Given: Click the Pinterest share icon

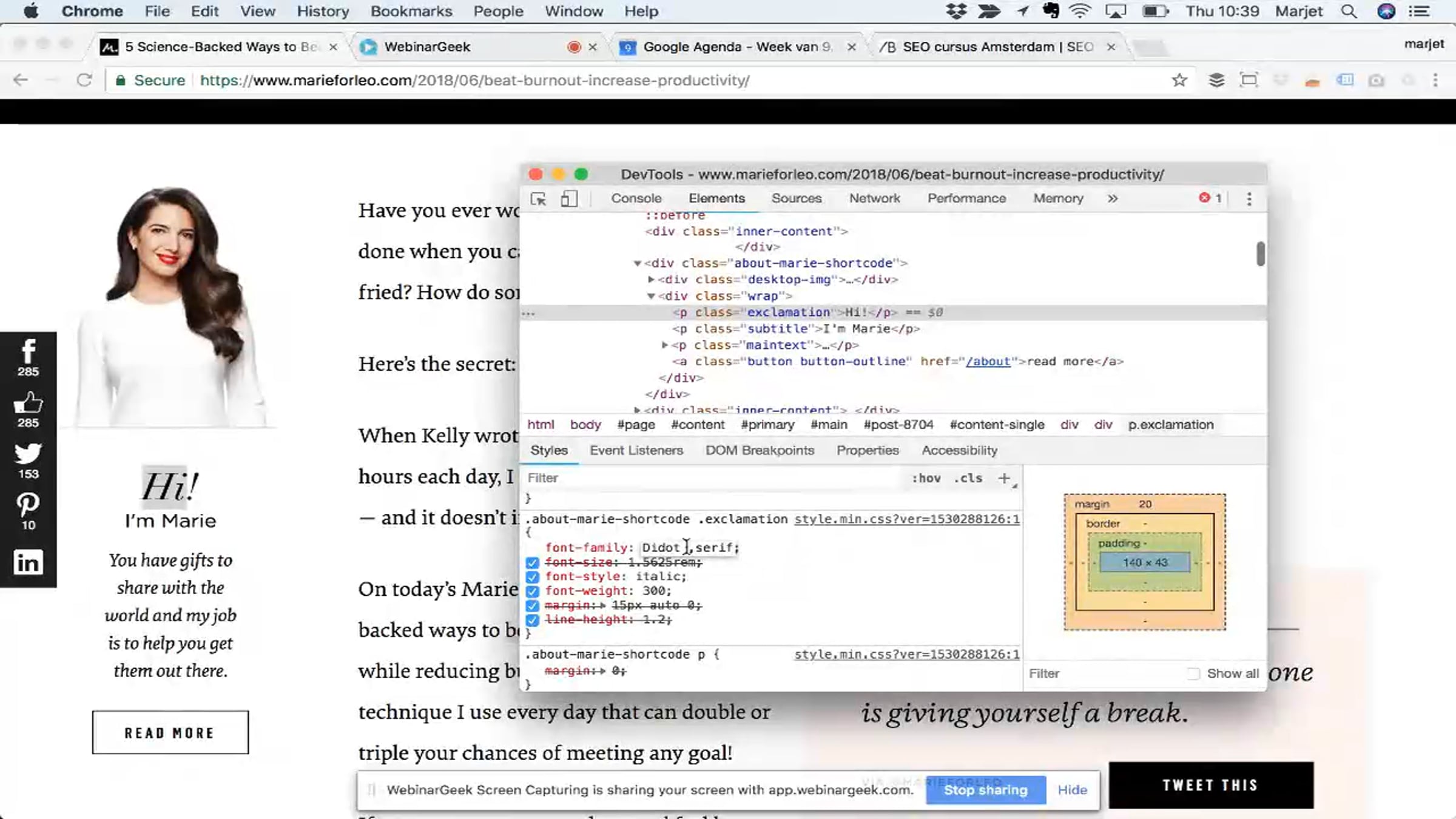Looking at the screenshot, I should click(x=28, y=505).
